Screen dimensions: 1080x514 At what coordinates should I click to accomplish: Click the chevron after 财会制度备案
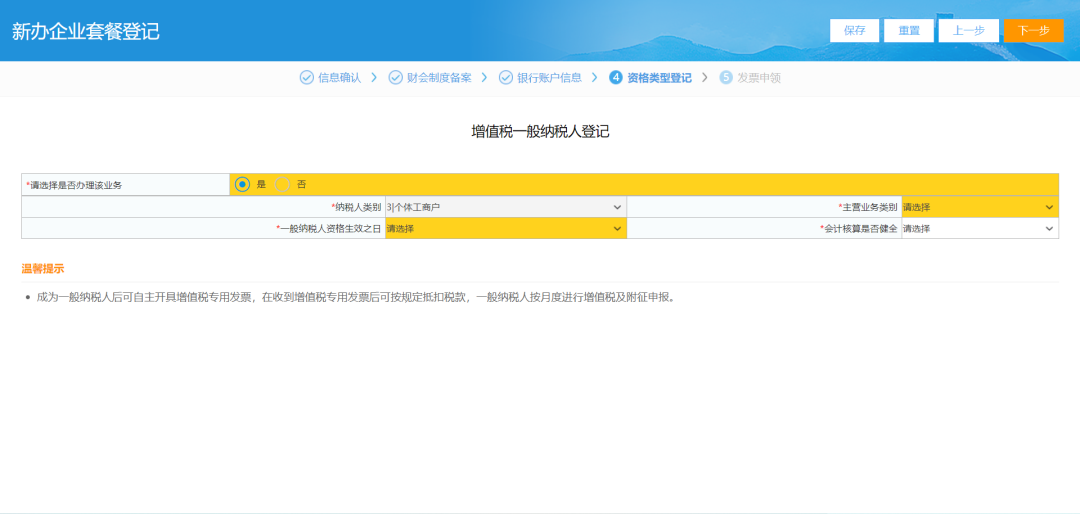pos(484,78)
